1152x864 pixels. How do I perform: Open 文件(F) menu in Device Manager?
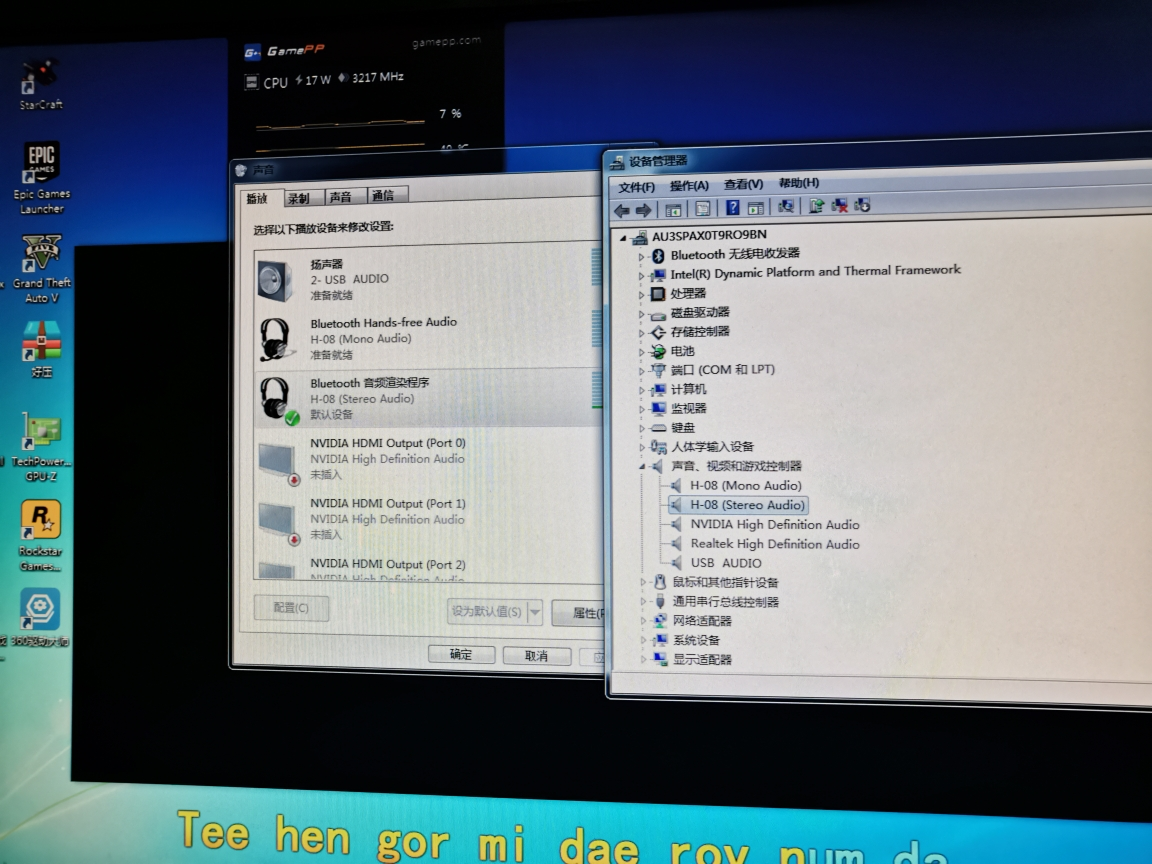636,187
